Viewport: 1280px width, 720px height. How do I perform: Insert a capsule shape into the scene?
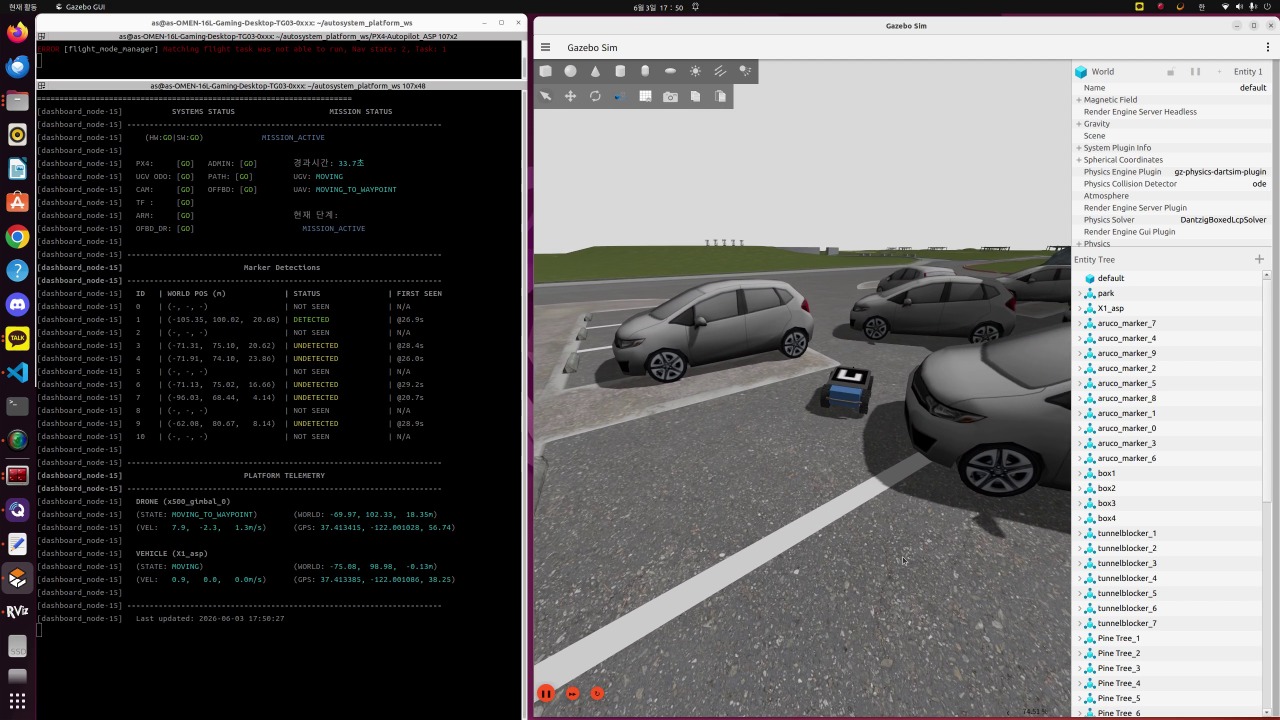(x=645, y=71)
